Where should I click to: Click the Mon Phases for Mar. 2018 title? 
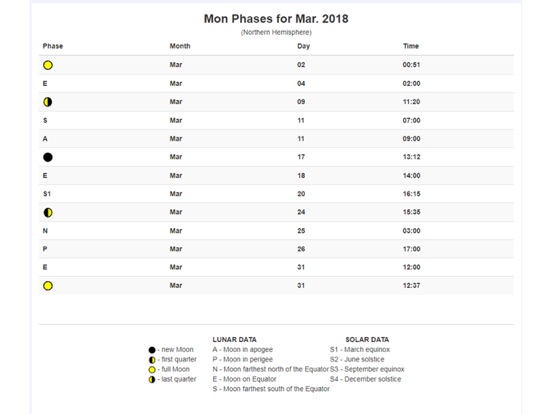click(276, 19)
